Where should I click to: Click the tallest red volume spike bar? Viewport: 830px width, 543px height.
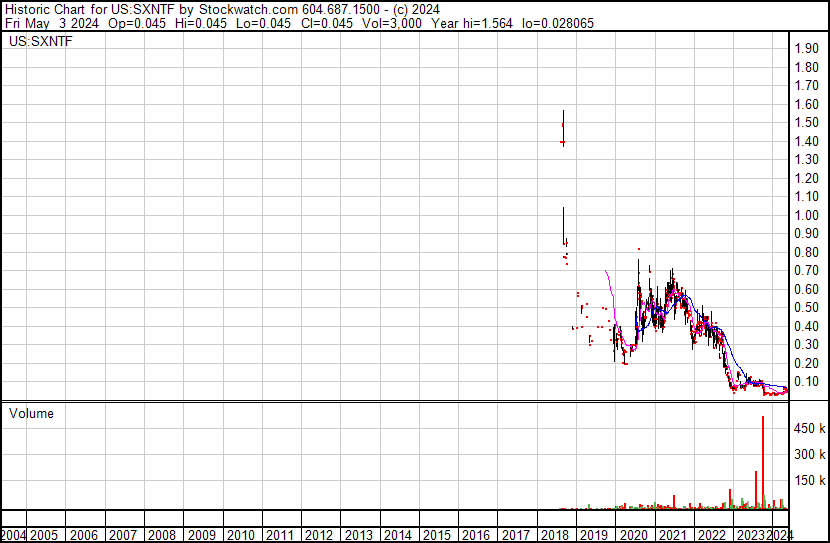(763, 463)
